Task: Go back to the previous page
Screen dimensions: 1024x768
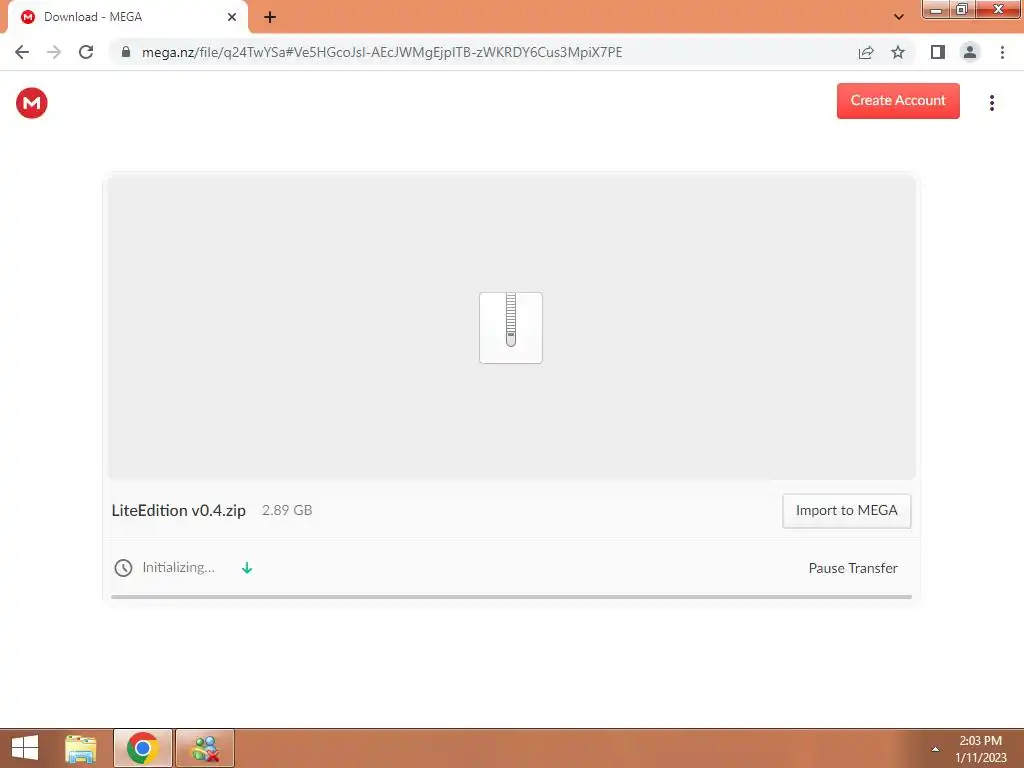Action: [x=22, y=52]
